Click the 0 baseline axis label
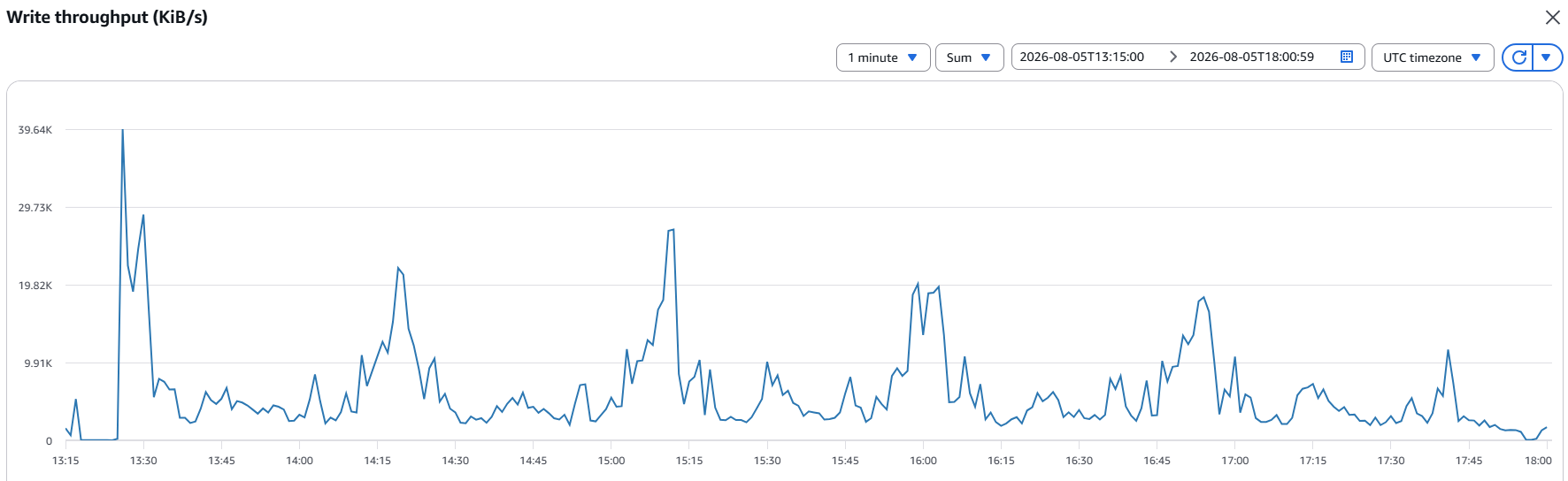1568x481 pixels. (49, 441)
